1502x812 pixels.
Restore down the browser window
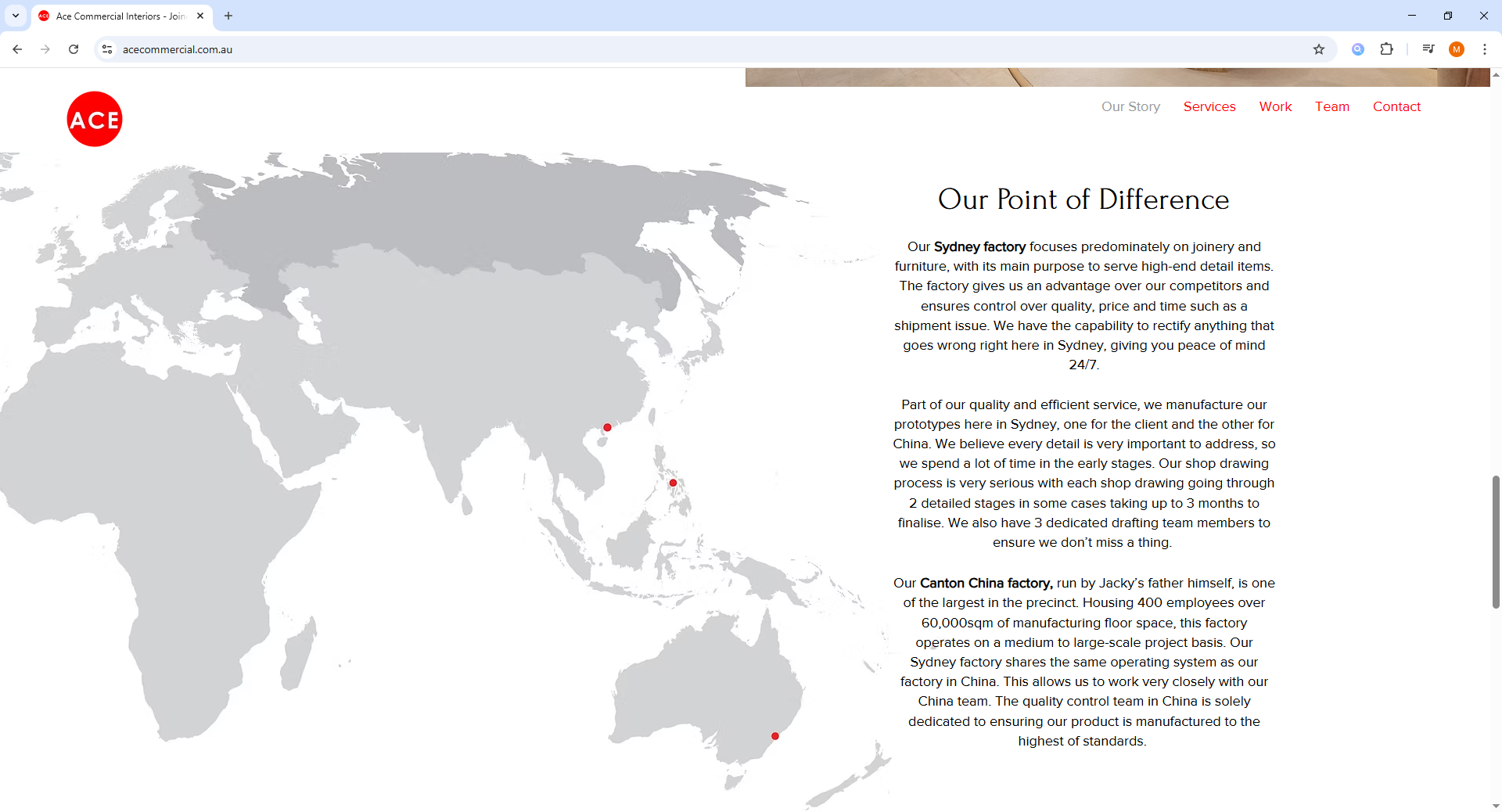1448,16
